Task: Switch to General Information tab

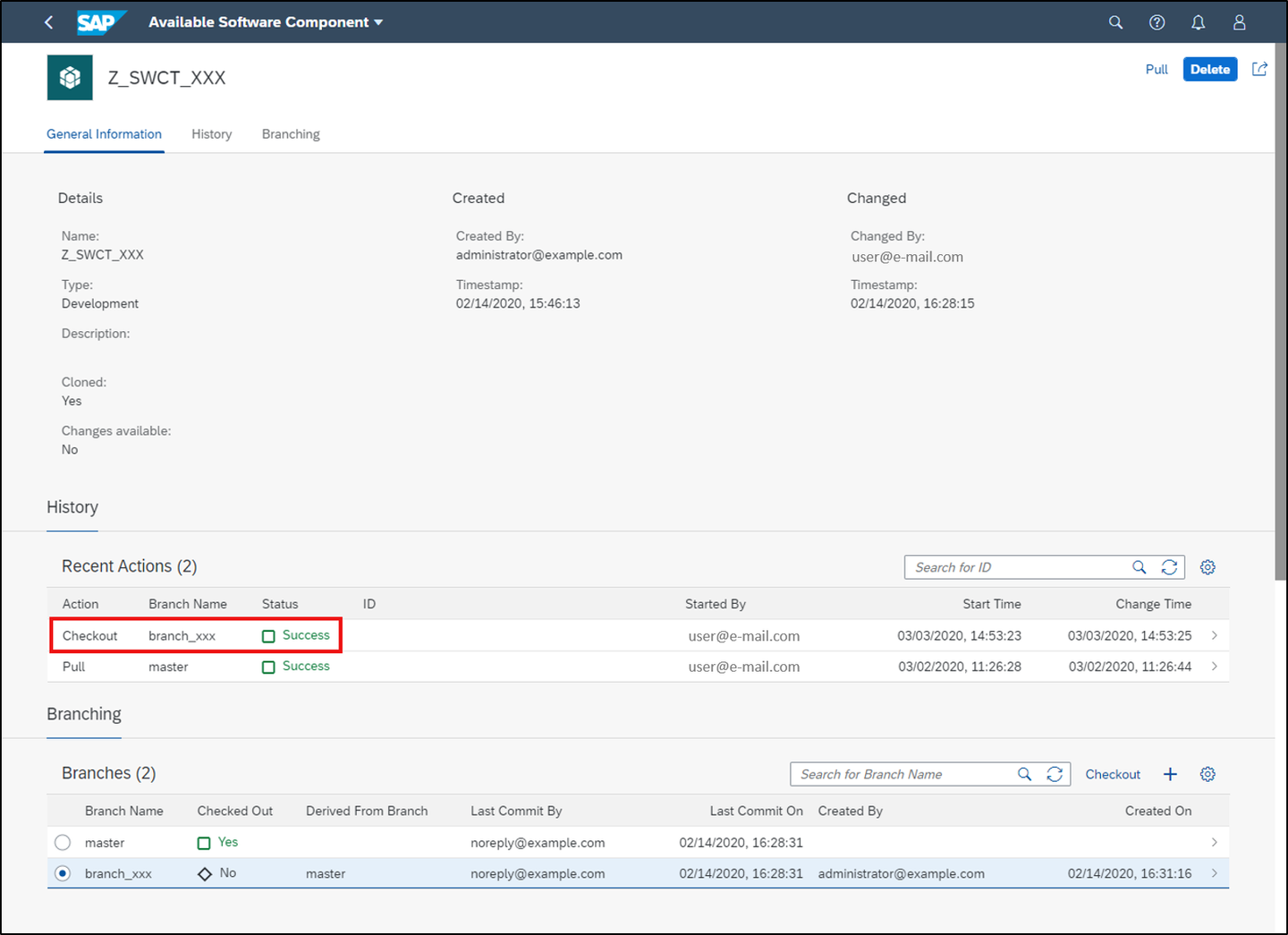Action: [x=104, y=134]
